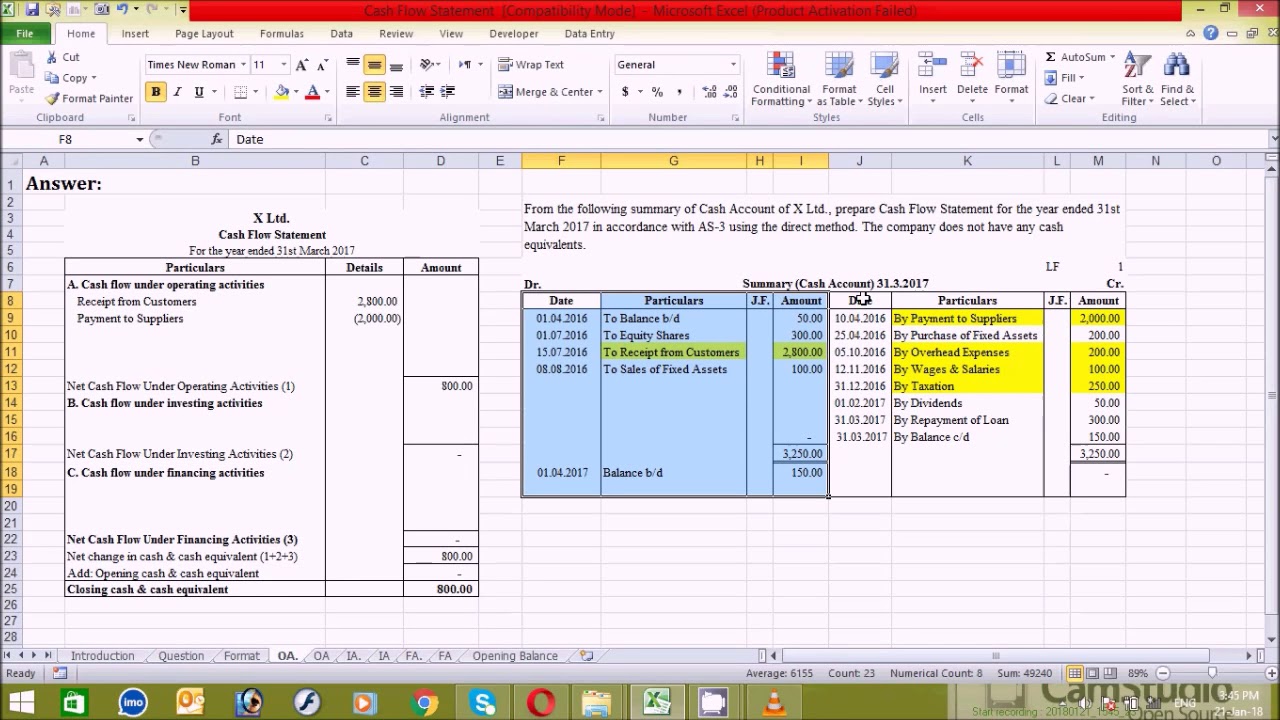Click the Format as Table icon
The image size is (1280, 720).
pos(839,67)
